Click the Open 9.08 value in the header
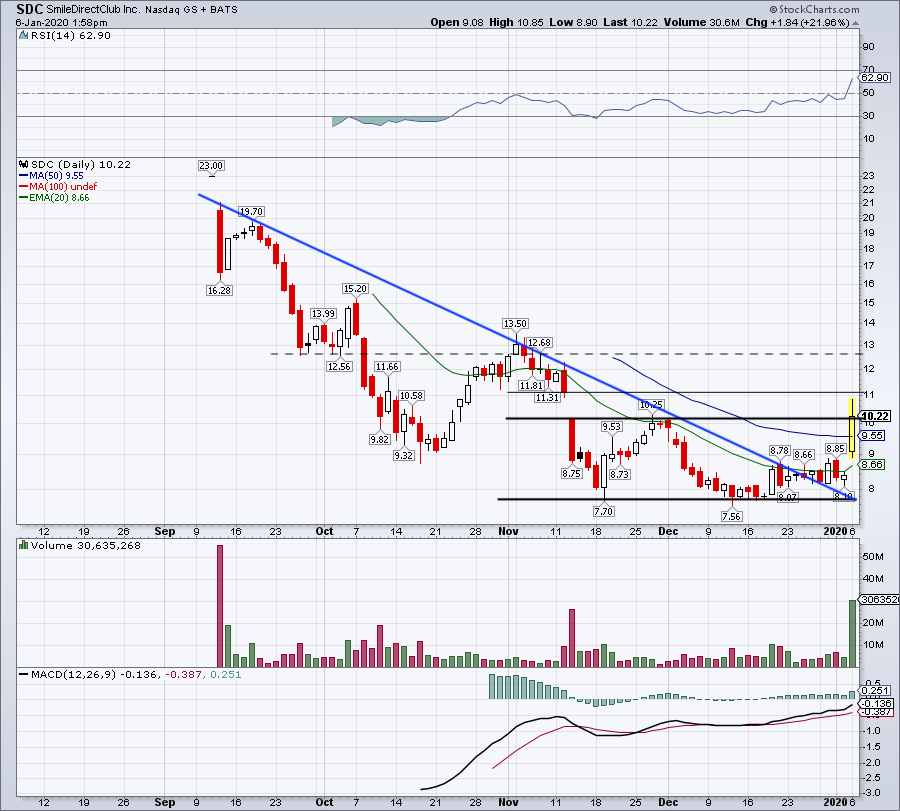900x811 pixels. [x=457, y=22]
